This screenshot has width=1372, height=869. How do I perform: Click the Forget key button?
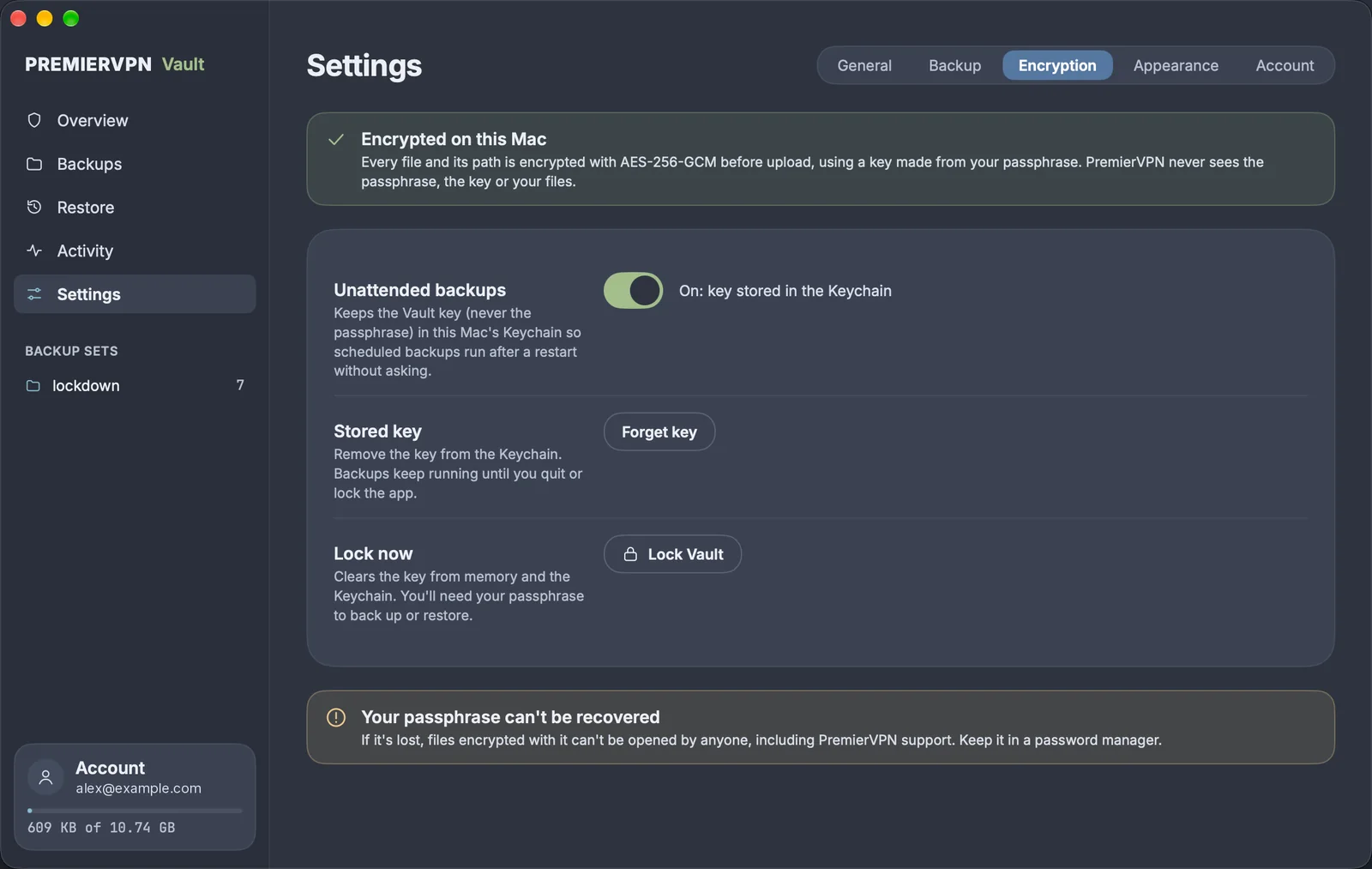coord(659,431)
